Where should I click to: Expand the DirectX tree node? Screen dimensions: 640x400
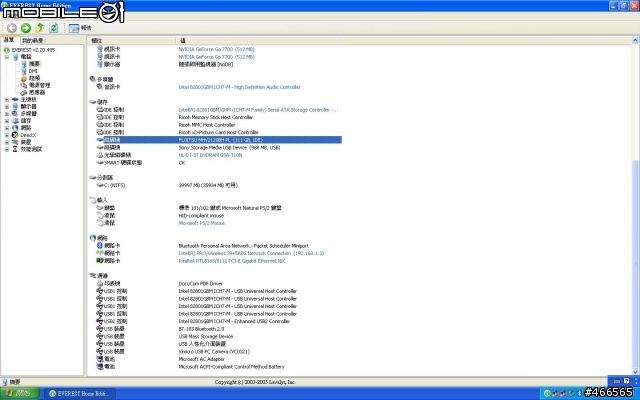coord(7,135)
